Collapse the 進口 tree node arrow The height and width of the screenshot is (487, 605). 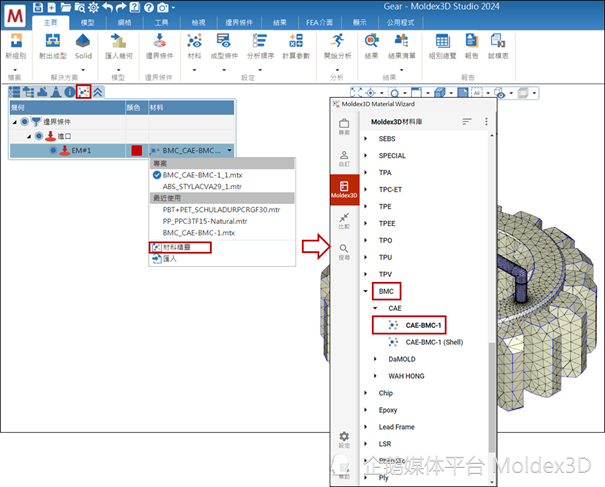[29, 137]
